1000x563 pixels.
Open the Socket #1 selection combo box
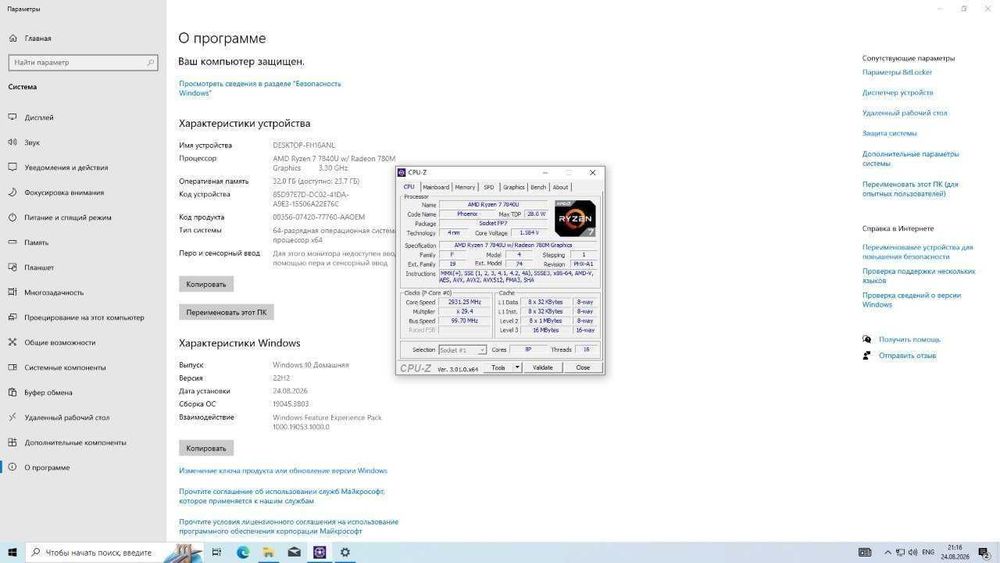tap(462, 350)
